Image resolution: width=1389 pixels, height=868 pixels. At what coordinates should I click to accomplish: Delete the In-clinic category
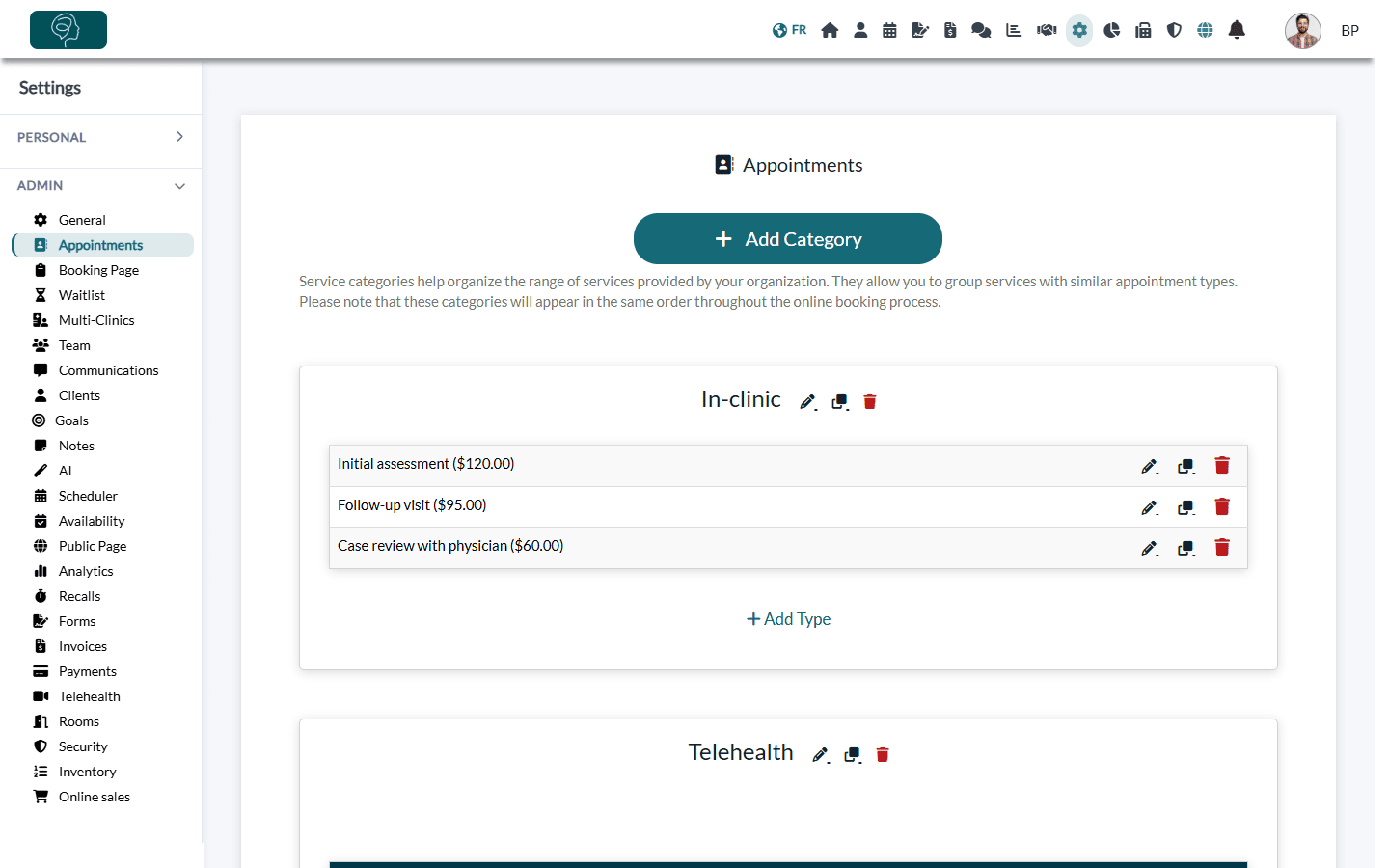(x=870, y=402)
